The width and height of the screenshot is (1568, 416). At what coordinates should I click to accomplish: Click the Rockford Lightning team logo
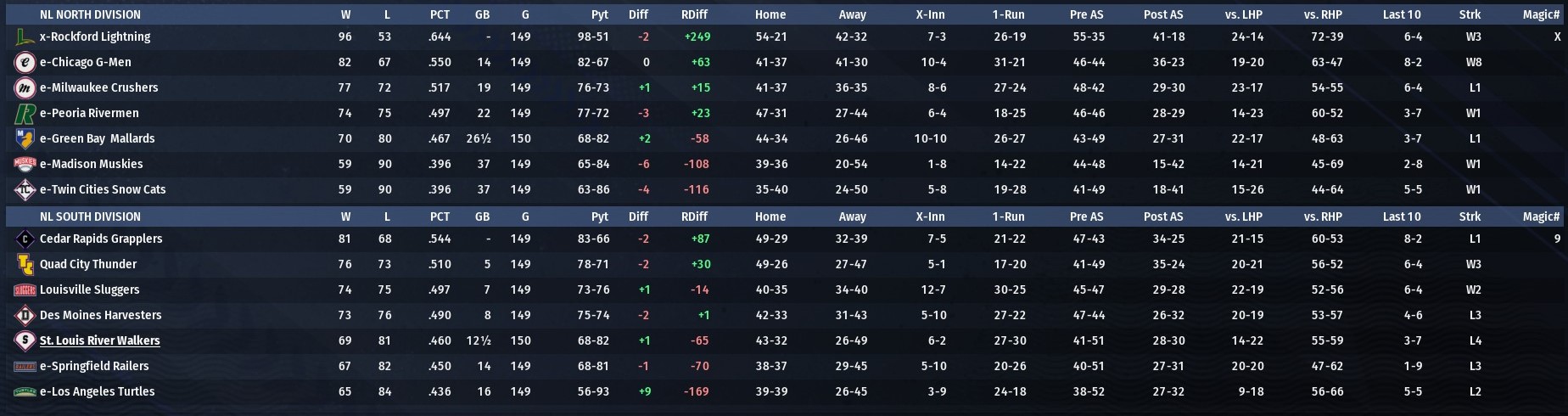point(25,37)
